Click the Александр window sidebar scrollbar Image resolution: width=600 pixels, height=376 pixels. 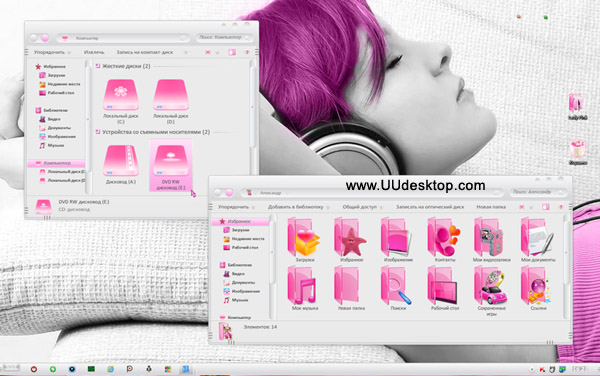[272, 252]
